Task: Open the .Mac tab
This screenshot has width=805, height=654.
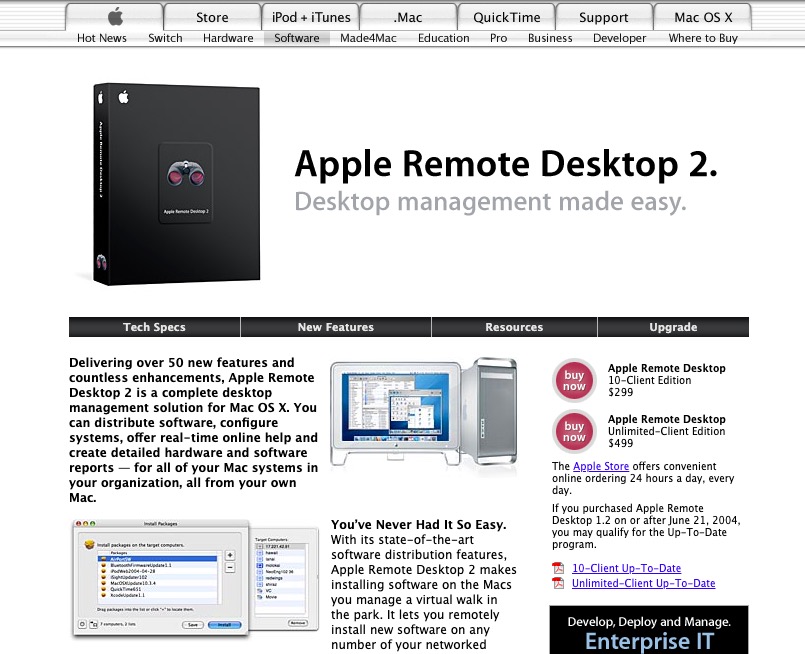Action: (408, 17)
